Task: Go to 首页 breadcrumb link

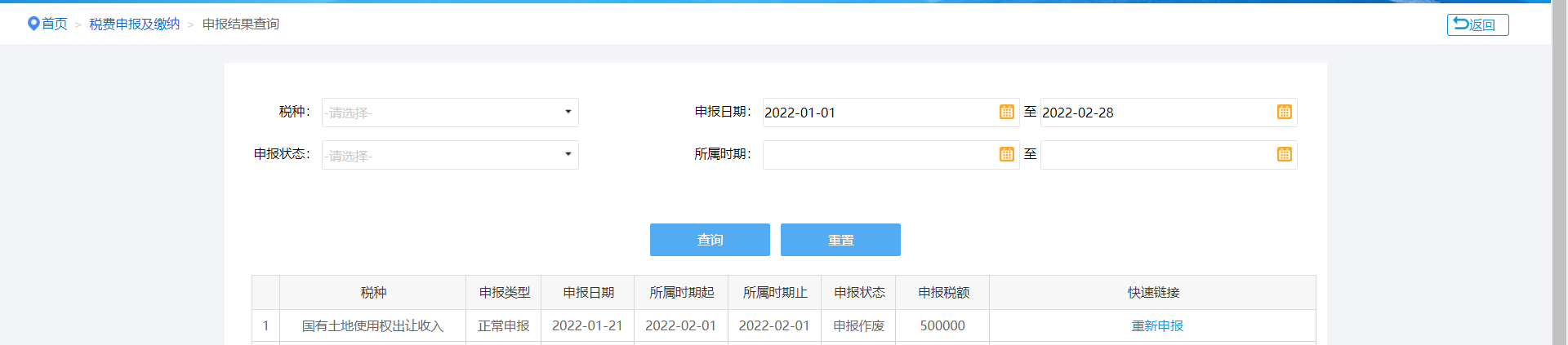Action: [x=55, y=24]
